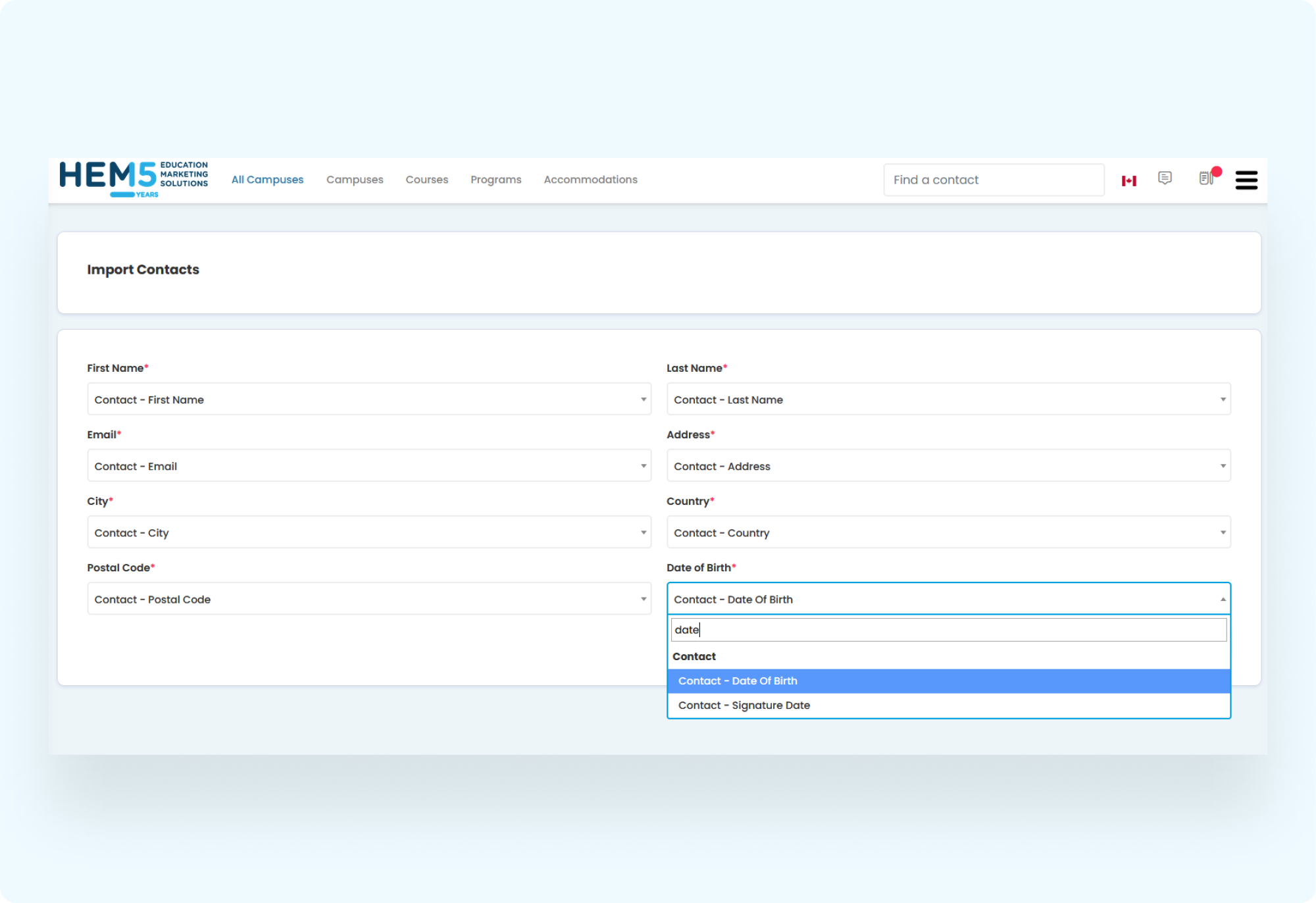The image size is (1316, 903).
Task: Open the Country mapping dropdown
Action: (948, 532)
